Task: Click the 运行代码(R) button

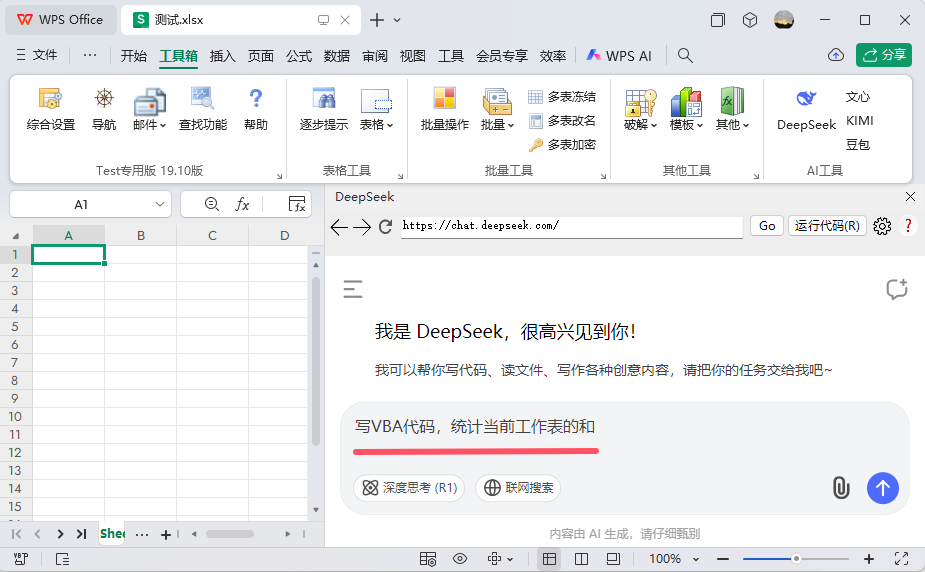Action: (826, 226)
